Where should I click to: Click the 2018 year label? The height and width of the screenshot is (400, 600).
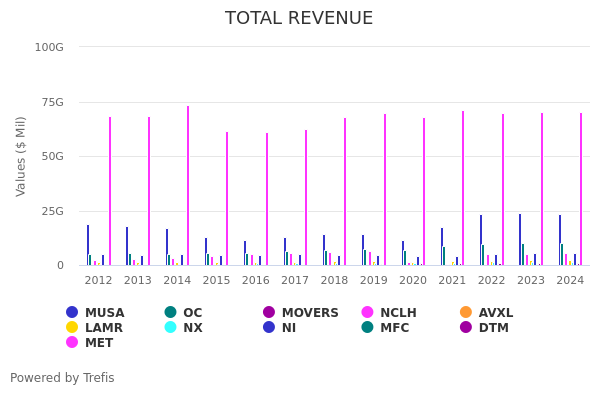[x=334, y=281]
